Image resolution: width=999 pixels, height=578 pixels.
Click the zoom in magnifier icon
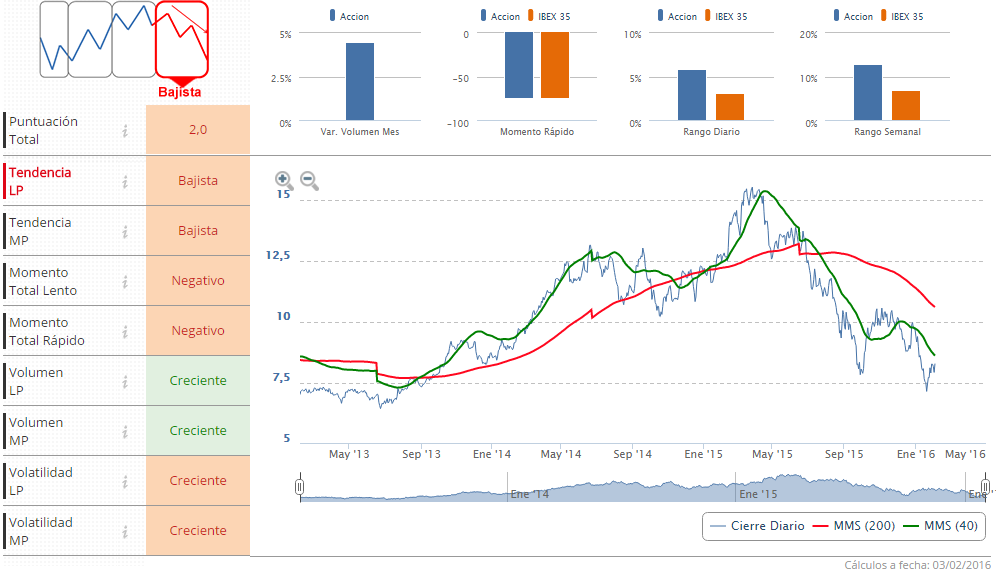click(x=284, y=180)
